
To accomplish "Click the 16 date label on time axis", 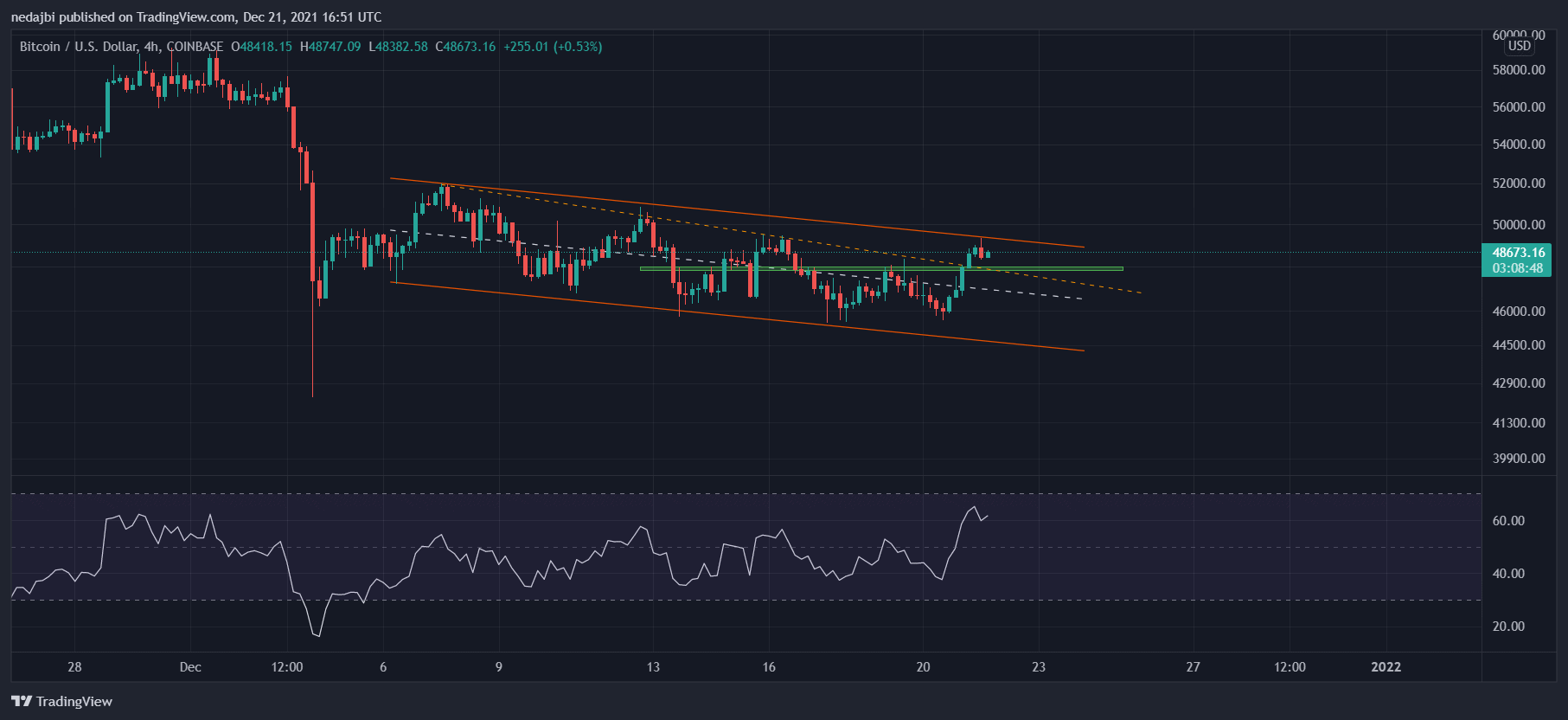I will (769, 667).
